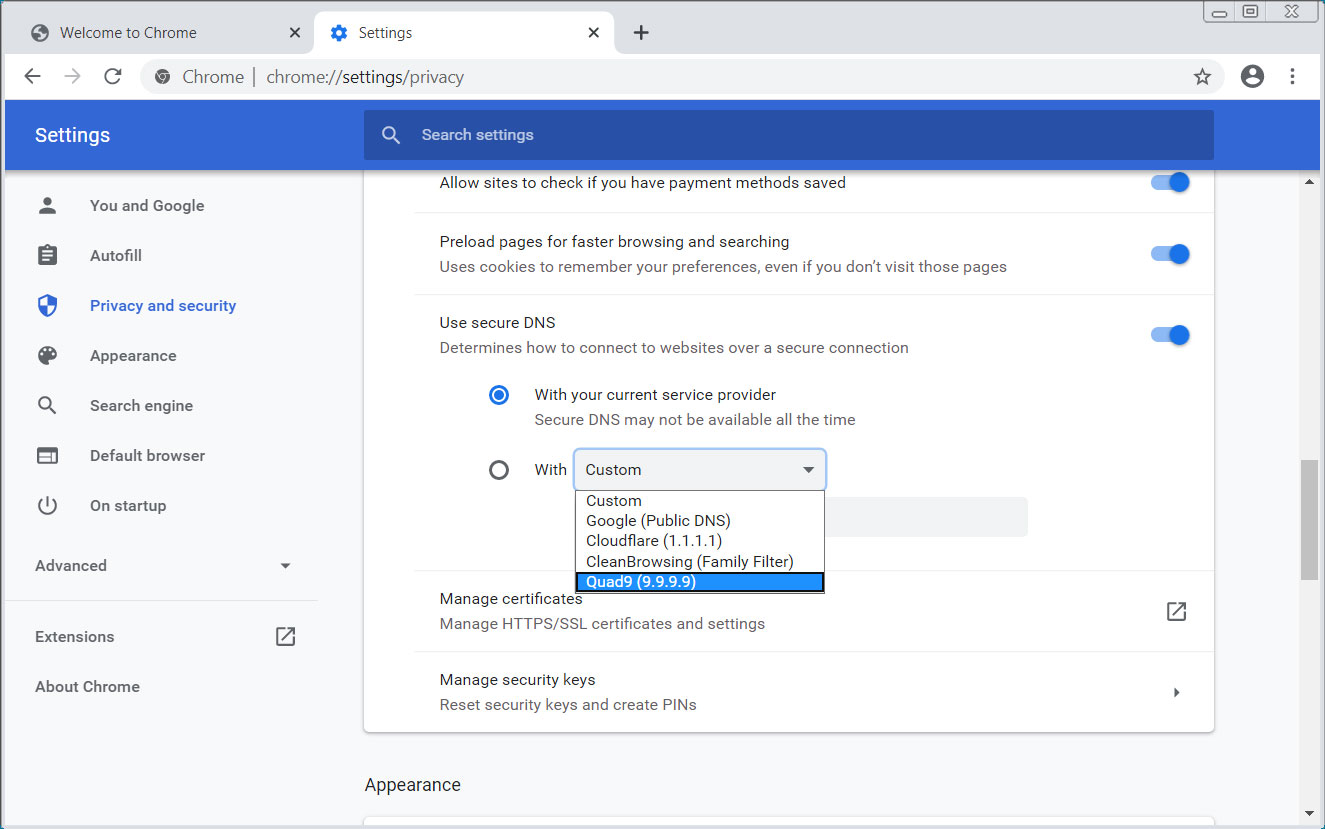Image resolution: width=1325 pixels, height=829 pixels.
Task: Click the custom DNS provider text field
Action: coord(927,517)
